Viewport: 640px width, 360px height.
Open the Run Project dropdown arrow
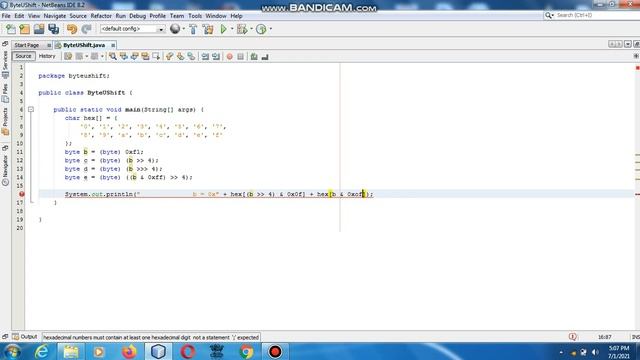point(231,29)
